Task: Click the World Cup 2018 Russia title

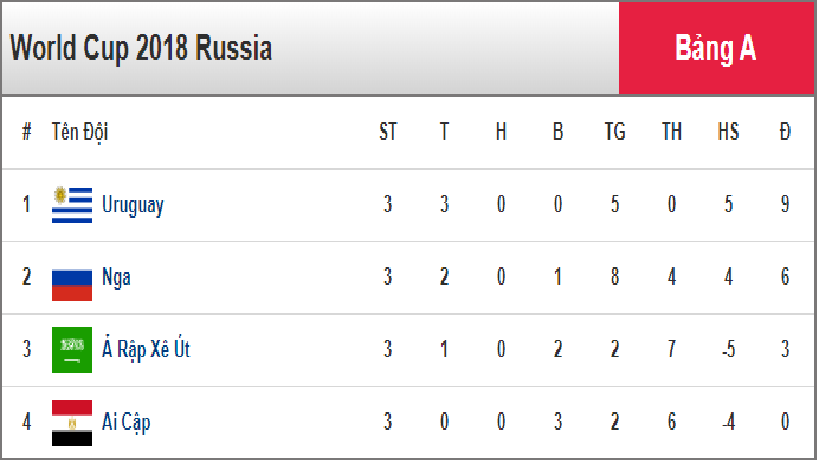Action: point(141,48)
